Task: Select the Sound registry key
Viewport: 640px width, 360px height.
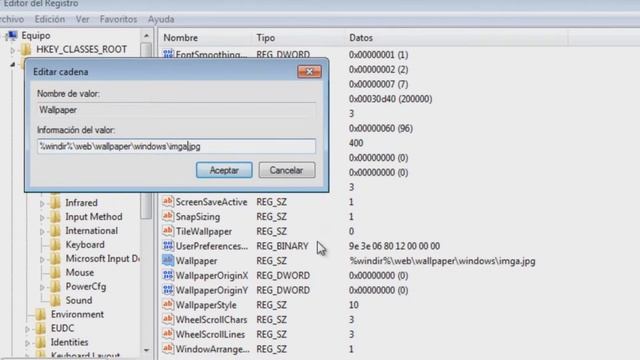Action: pyautogui.click(x=79, y=300)
